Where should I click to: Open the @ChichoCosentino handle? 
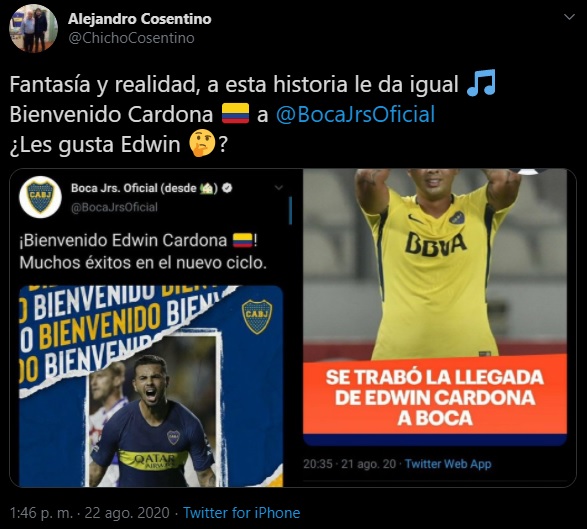pyautogui.click(x=131, y=38)
